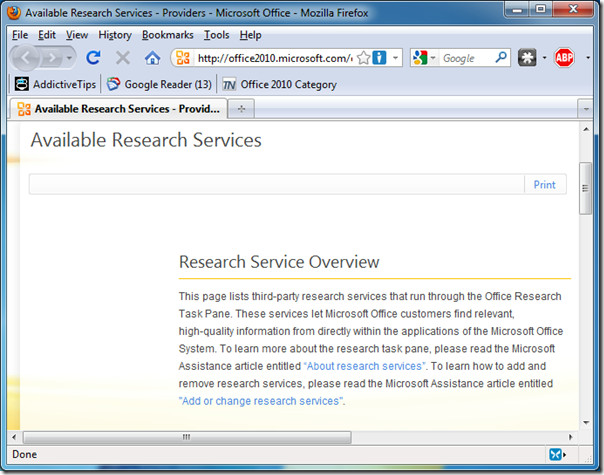Click the dark asterisk extension icon

[x=527, y=58]
